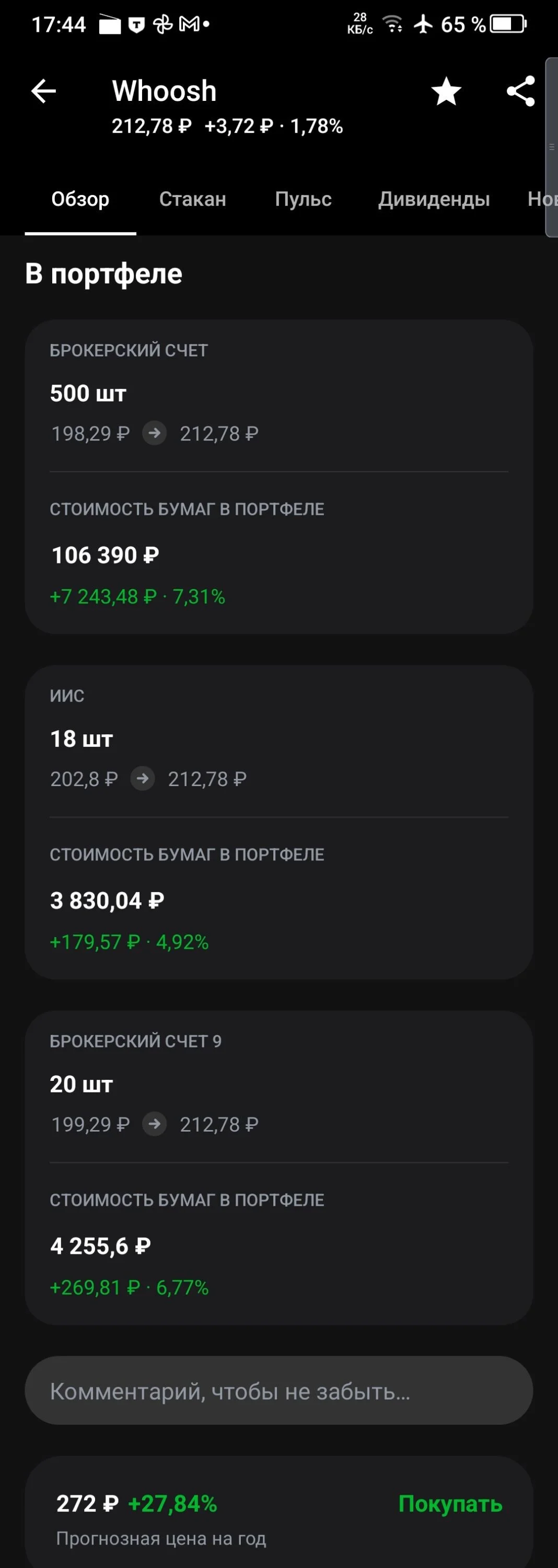
Task: Tap the arrow icon in Брокерский счет card
Action: click(155, 433)
